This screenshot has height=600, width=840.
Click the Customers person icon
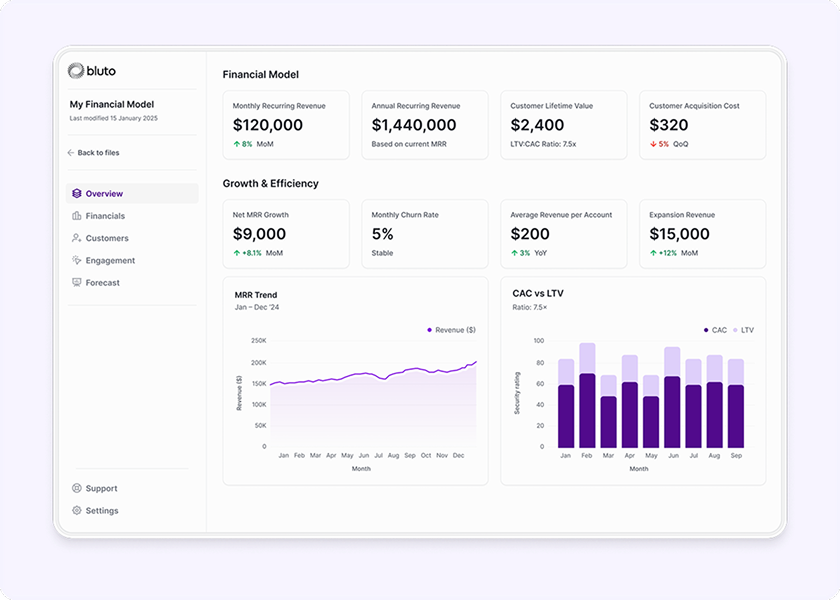[x=77, y=238]
